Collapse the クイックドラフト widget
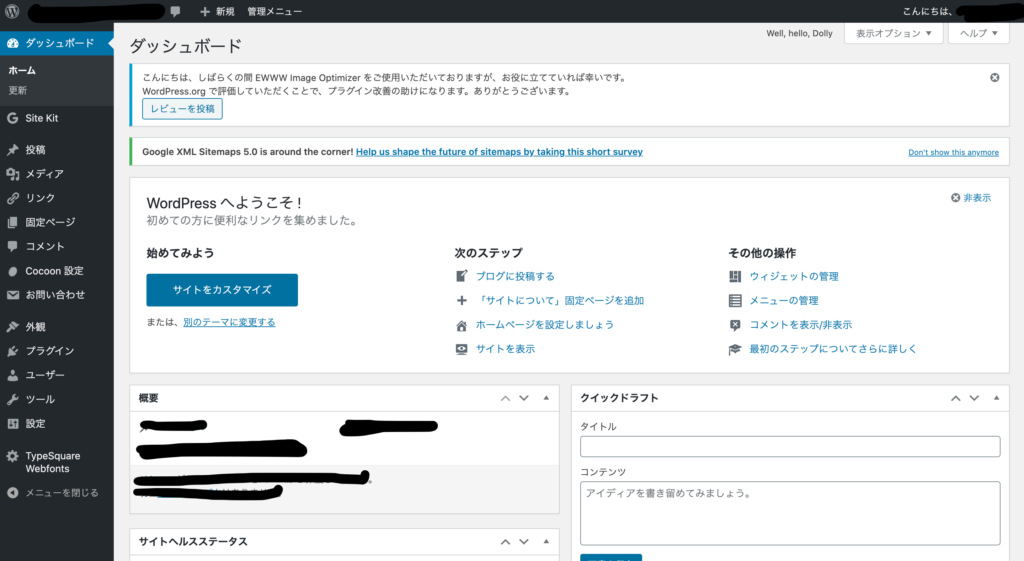 [x=996, y=398]
